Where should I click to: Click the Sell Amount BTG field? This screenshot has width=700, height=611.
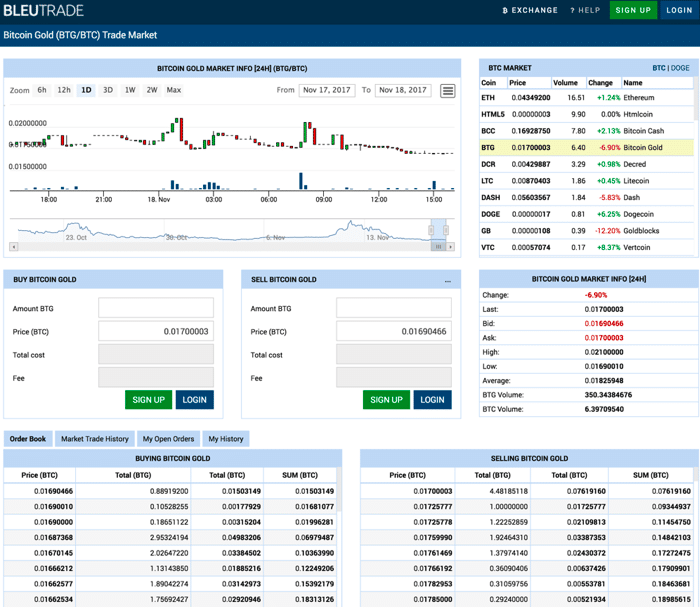tap(394, 308)
